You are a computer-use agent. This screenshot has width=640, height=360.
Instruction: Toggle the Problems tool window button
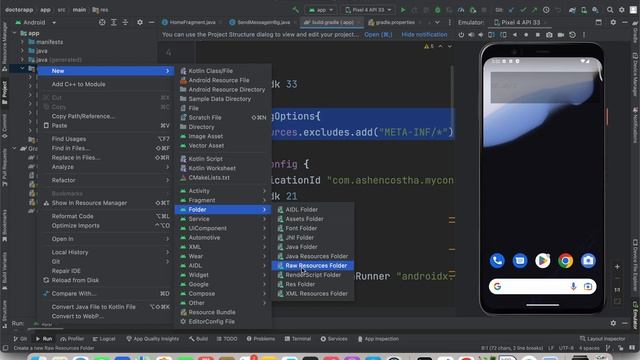[260, 339]
